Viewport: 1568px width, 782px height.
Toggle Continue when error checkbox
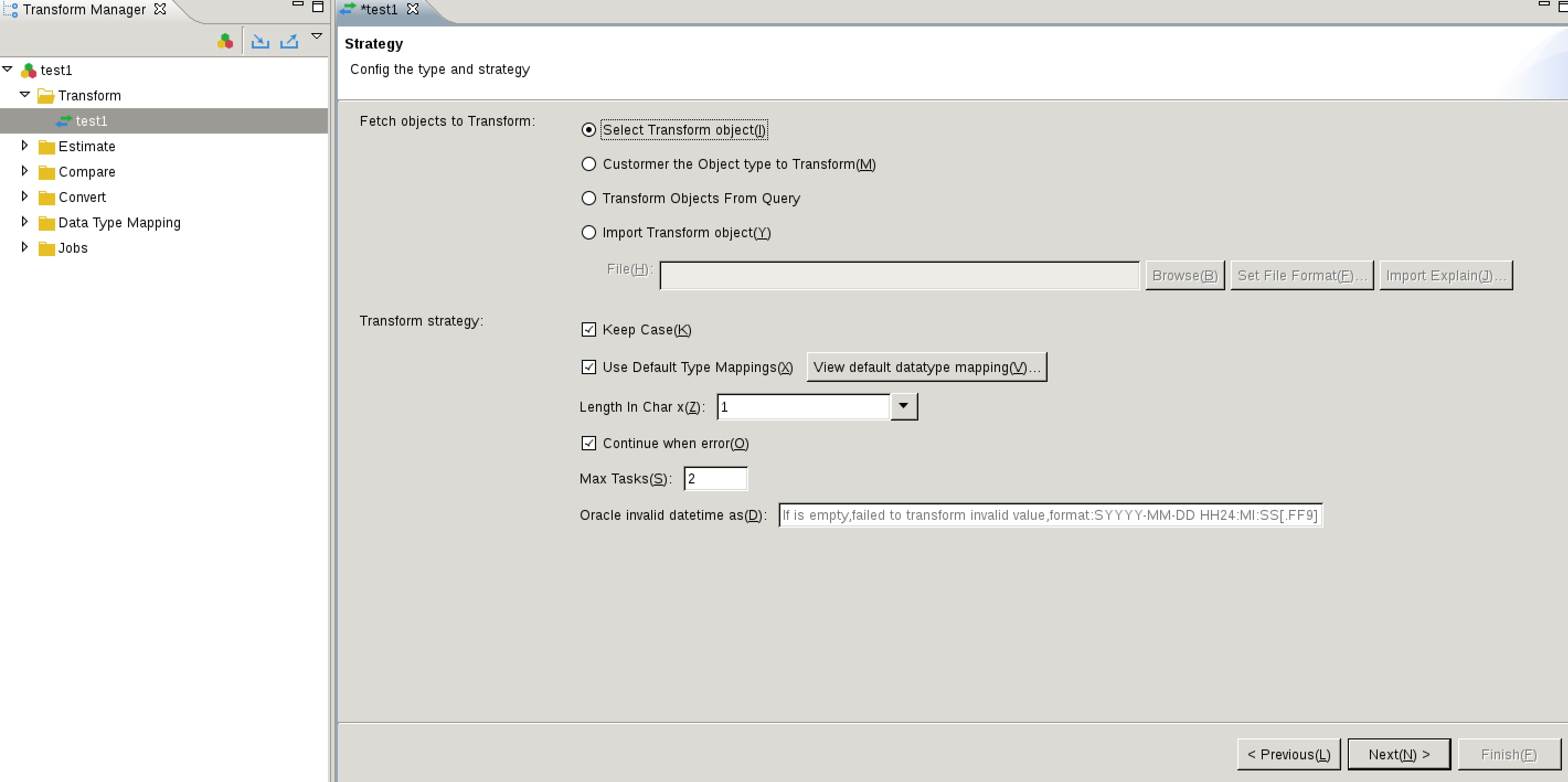point(588,444)
